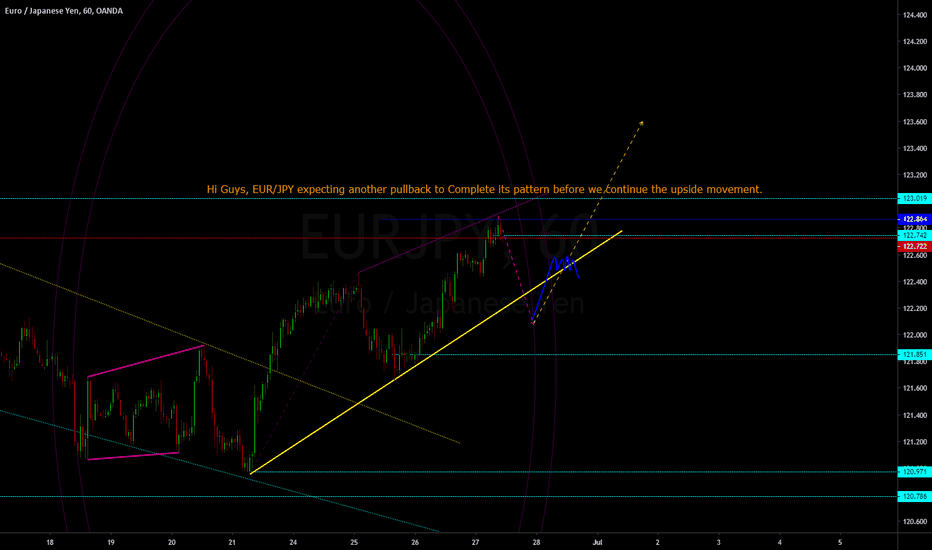Click date 24 on the time axis
932x550 pixels.
pyautogui.click(x=293, y=542)
